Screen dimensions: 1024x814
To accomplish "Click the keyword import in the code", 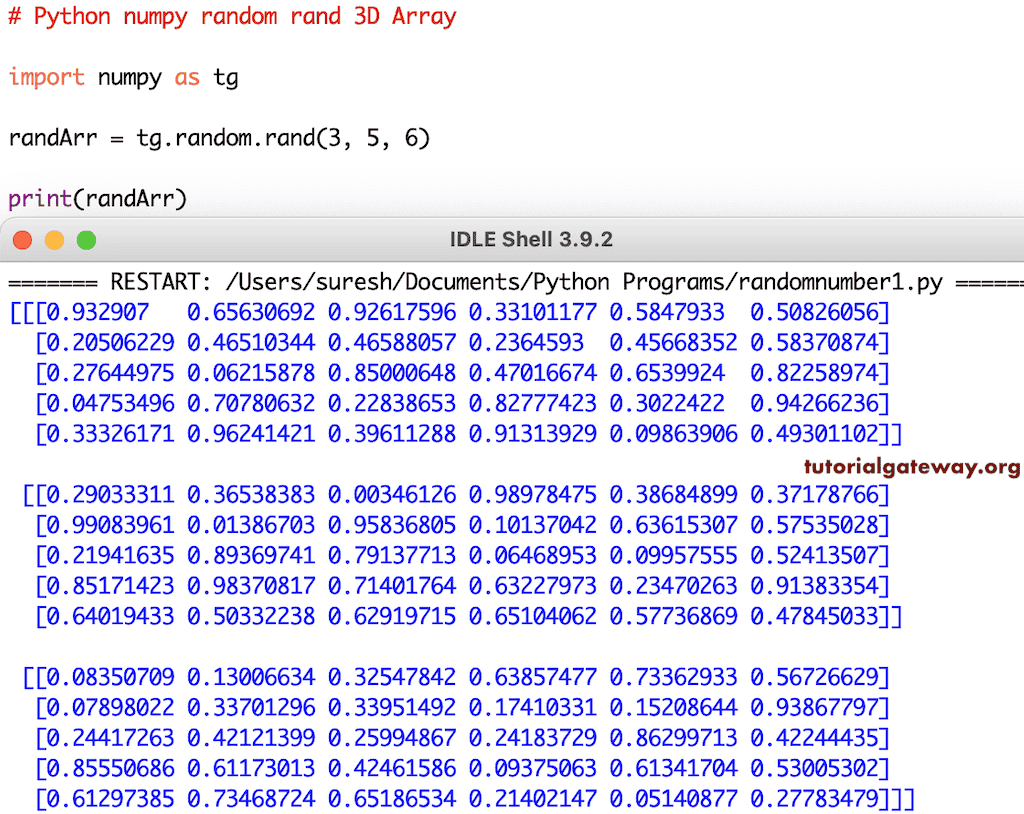I will tap(45, 78).
